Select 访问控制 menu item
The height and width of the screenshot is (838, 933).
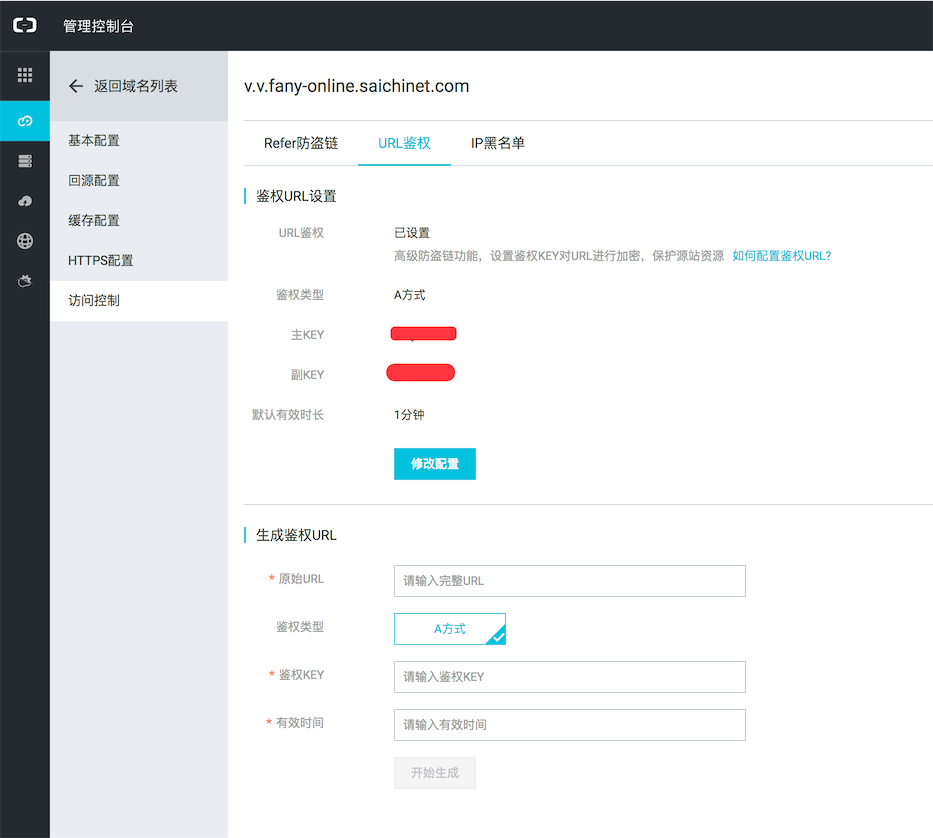coord(139,301)
